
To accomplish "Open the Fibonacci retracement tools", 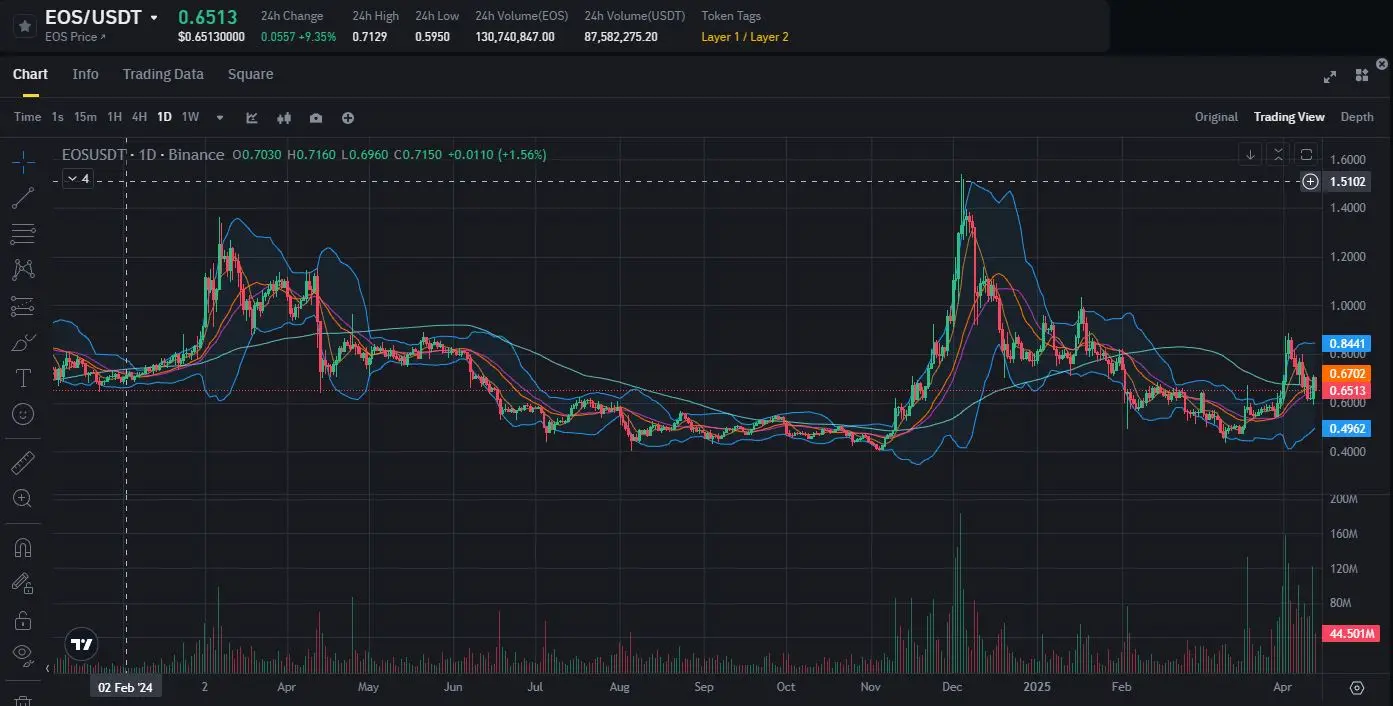I will (x=23, y=234).
